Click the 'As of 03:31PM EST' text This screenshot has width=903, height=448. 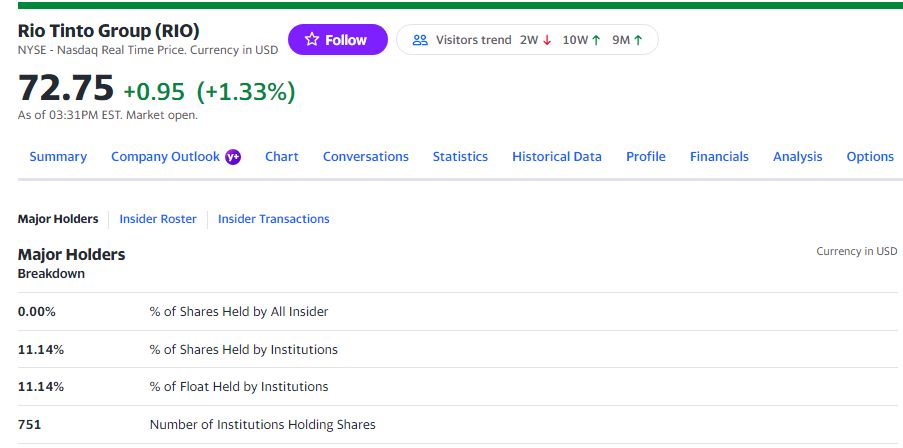(108, 115)
